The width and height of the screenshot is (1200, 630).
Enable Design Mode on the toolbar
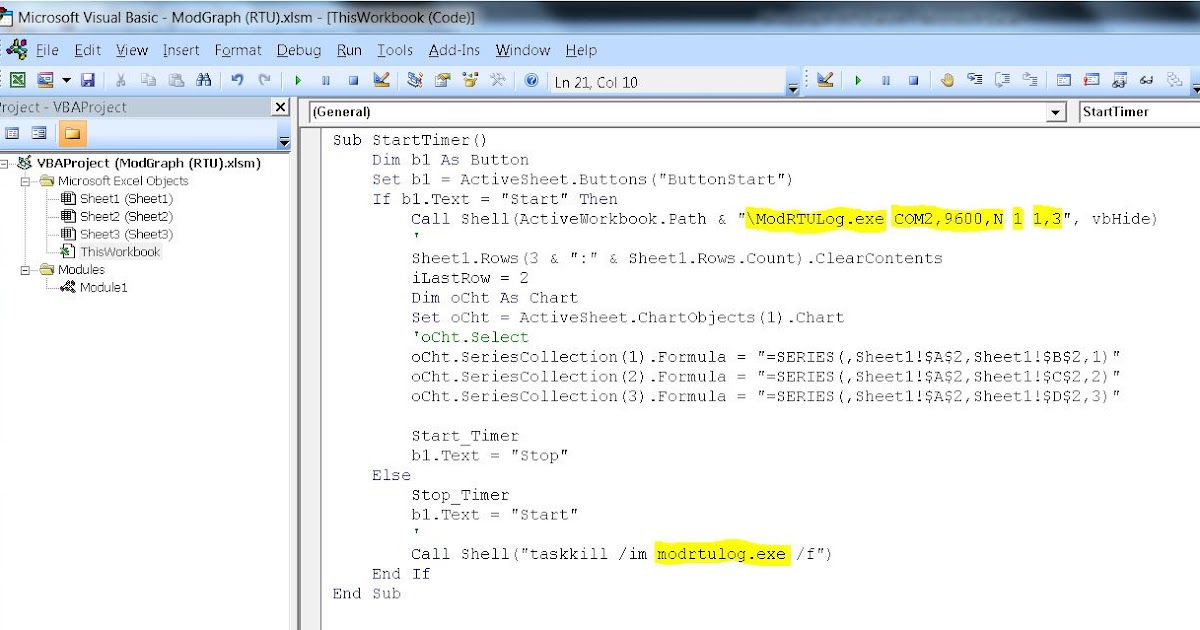coord(381,80)
